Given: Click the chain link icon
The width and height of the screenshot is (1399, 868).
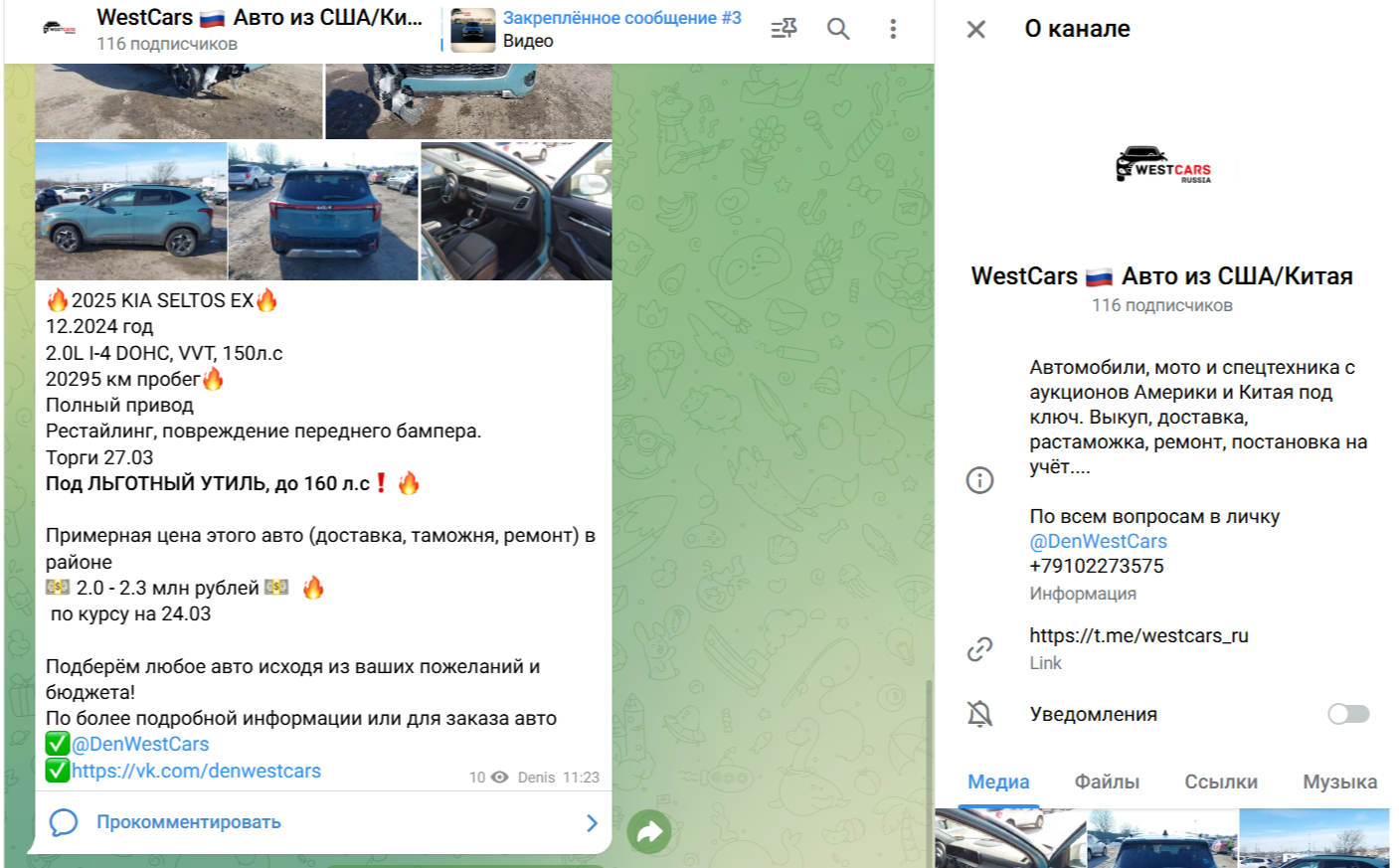Looking at the screenshot, I should pyautogui.click(x=979, y=649).
